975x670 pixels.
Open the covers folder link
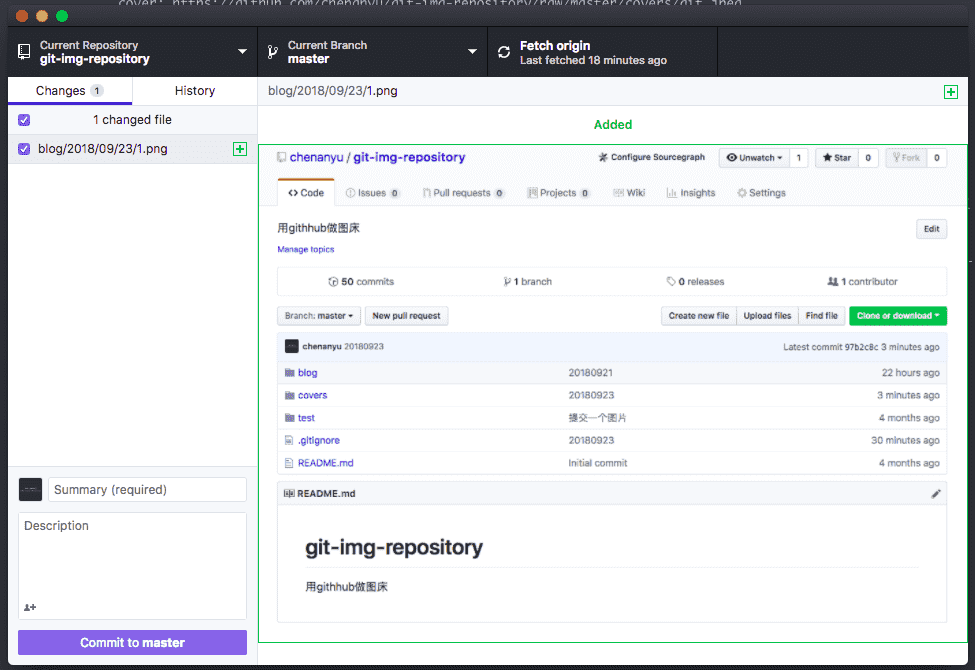pyautogui.click(x=312, y=396)
